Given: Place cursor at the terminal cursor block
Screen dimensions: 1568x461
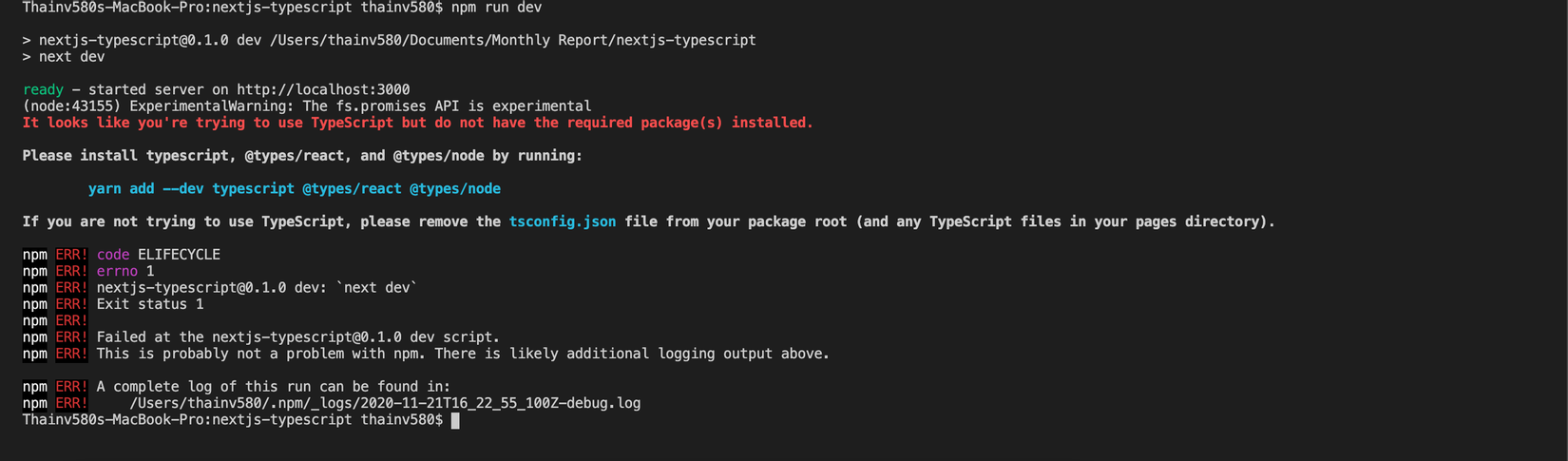Looking at the screenshot, I should click(x=455, y=420).
